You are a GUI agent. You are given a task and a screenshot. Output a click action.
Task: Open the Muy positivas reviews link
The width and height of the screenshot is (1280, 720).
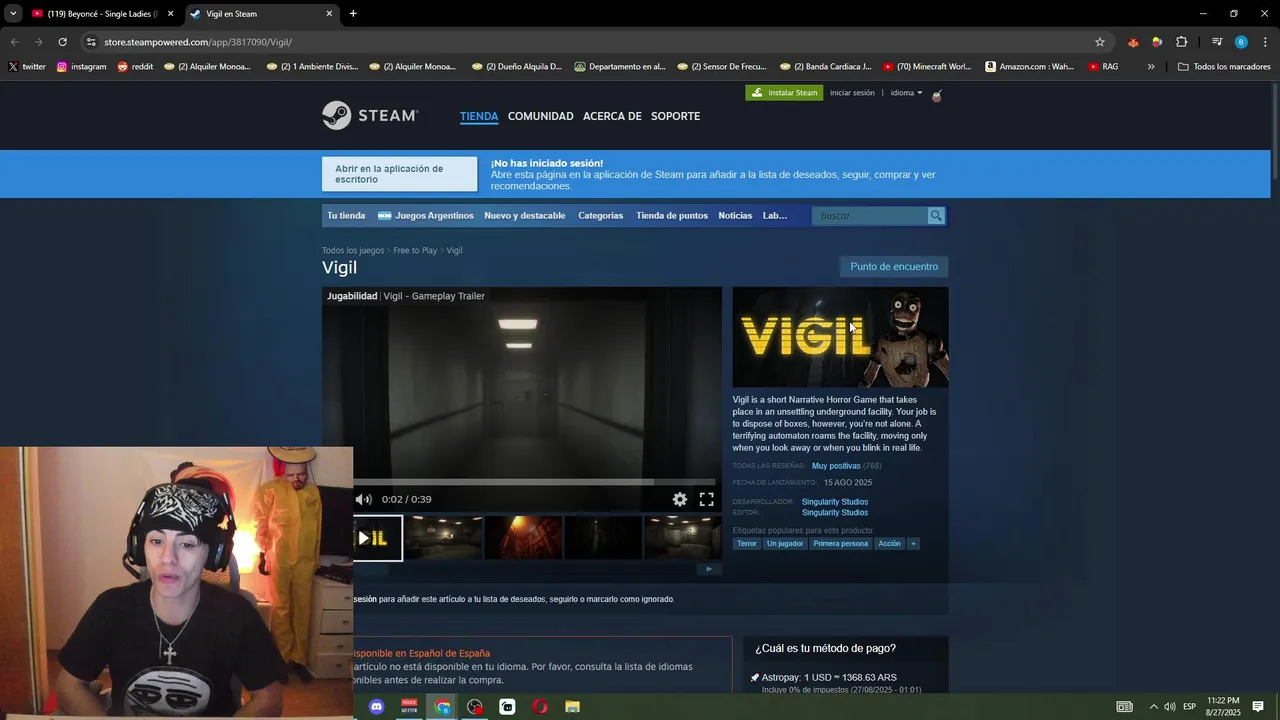coord(836,466)
